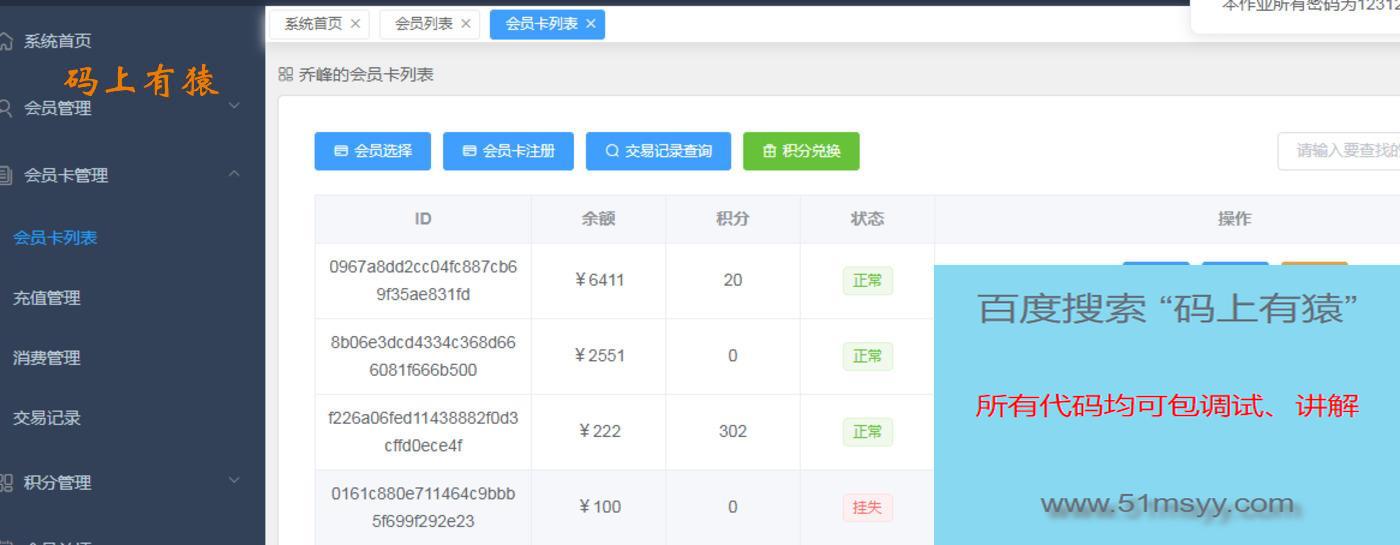Click the 正常 status tag in ¥6411 row
Image resolution: width=1400 pixels, height=545 pixels.
[x=867, y=281]
